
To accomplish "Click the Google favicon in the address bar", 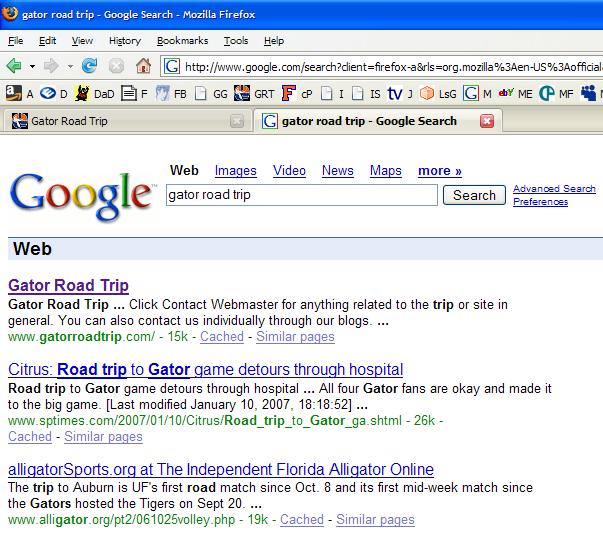I will pos(172,67).
